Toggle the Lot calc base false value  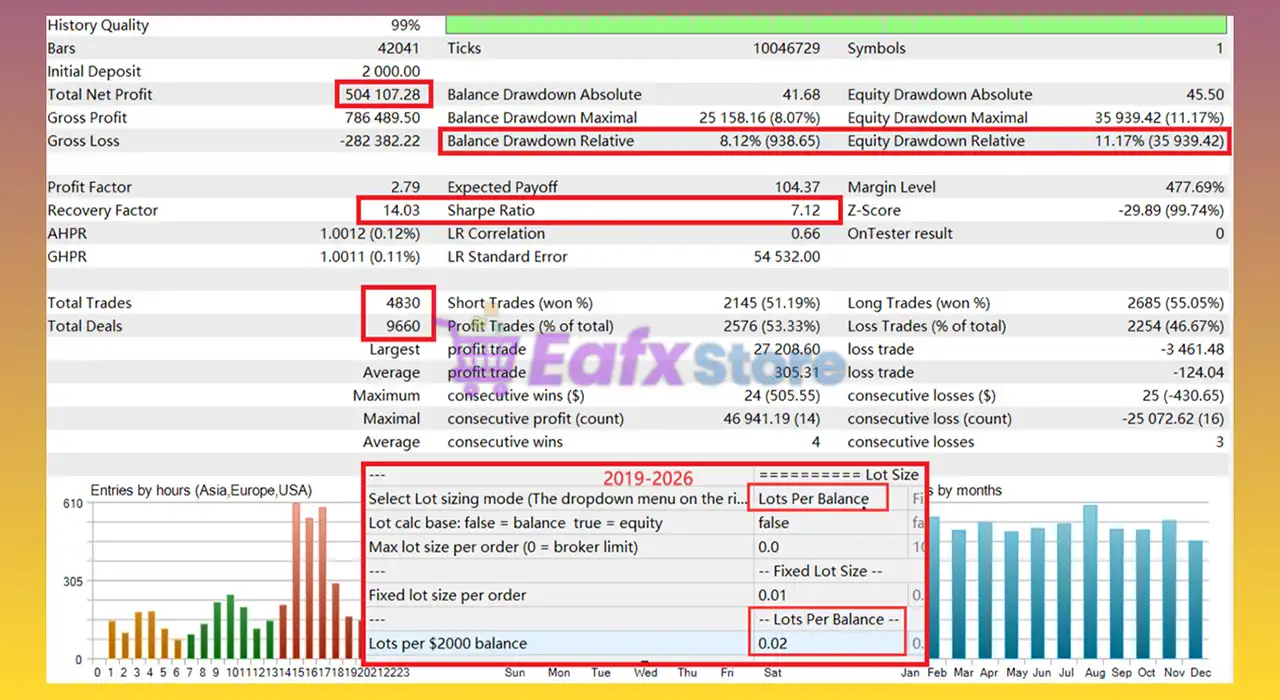point(773,523)
